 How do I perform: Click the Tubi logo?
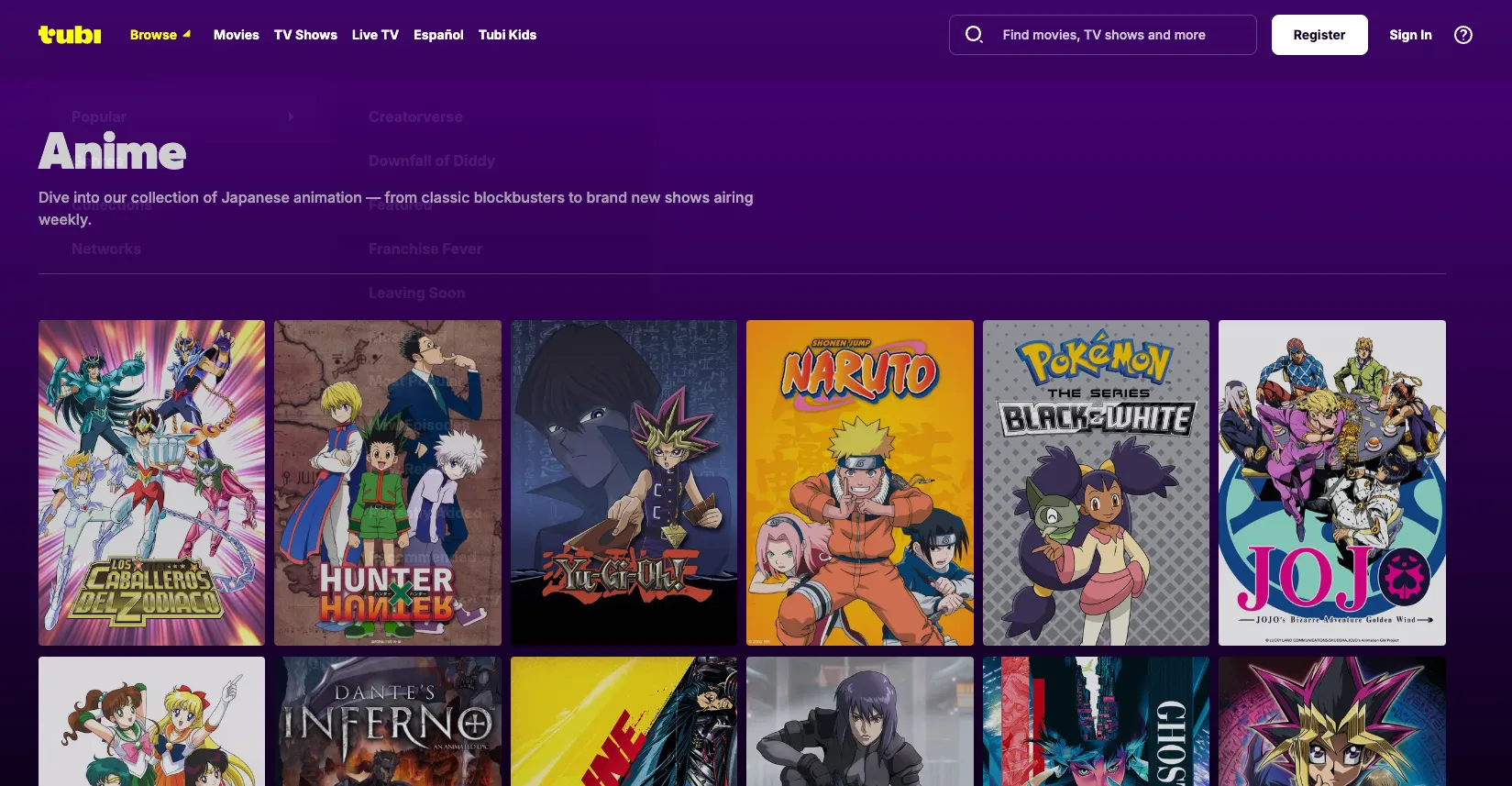[70, 35]
